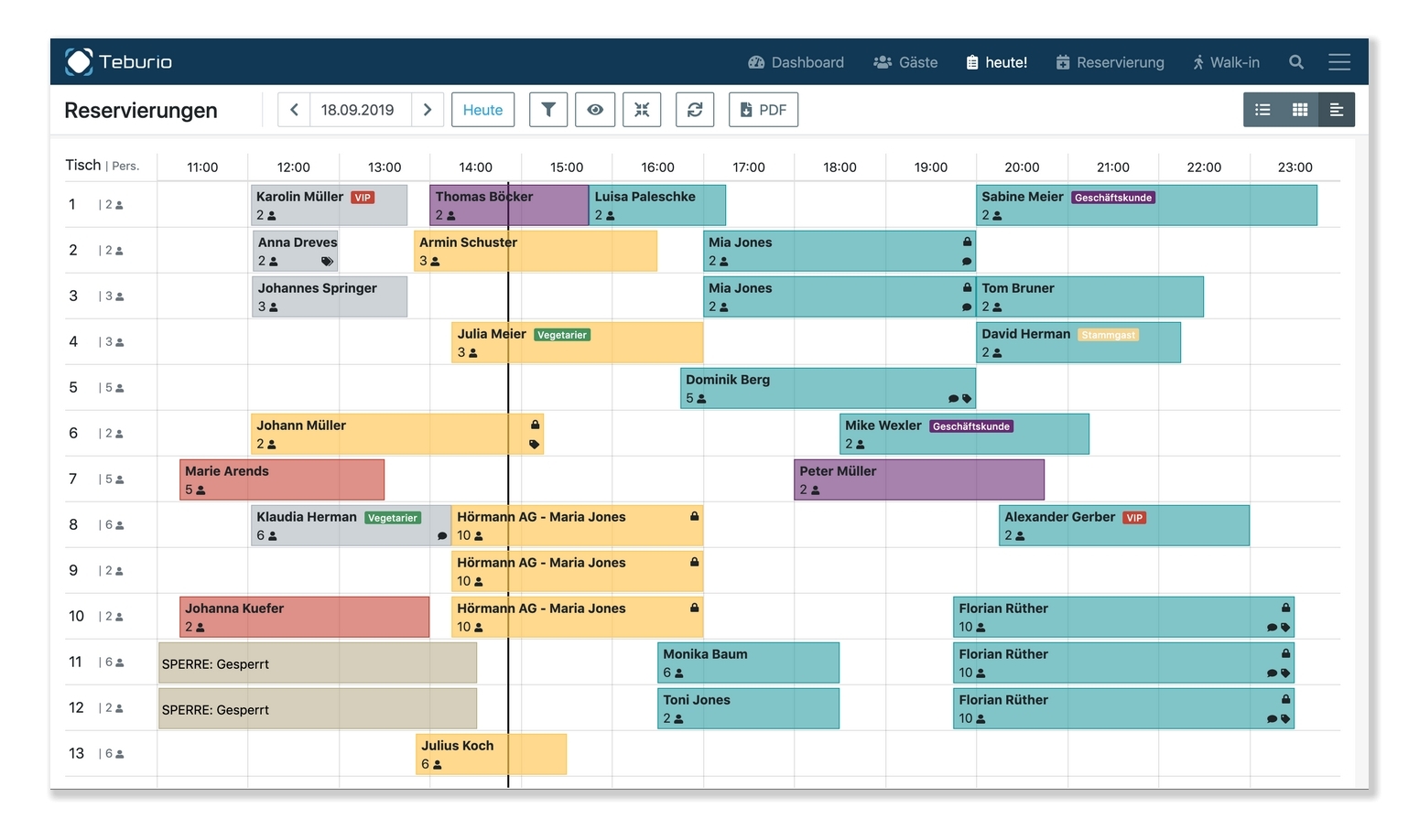Open the filter funnel button
Screen dimensions: 1419x840
pos(548,110)
